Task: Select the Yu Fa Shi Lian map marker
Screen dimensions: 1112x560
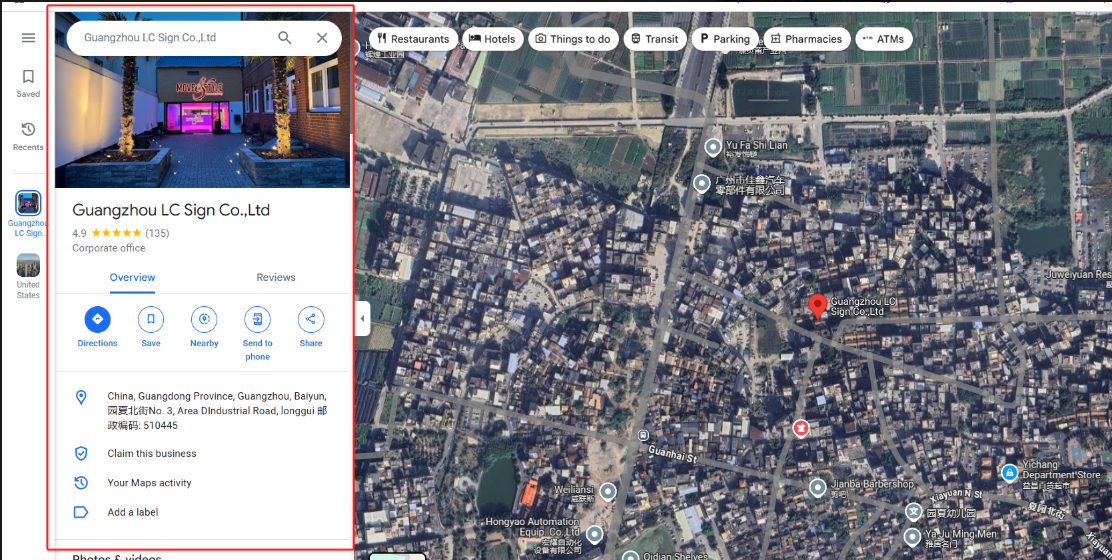Action: pos(713,147)
